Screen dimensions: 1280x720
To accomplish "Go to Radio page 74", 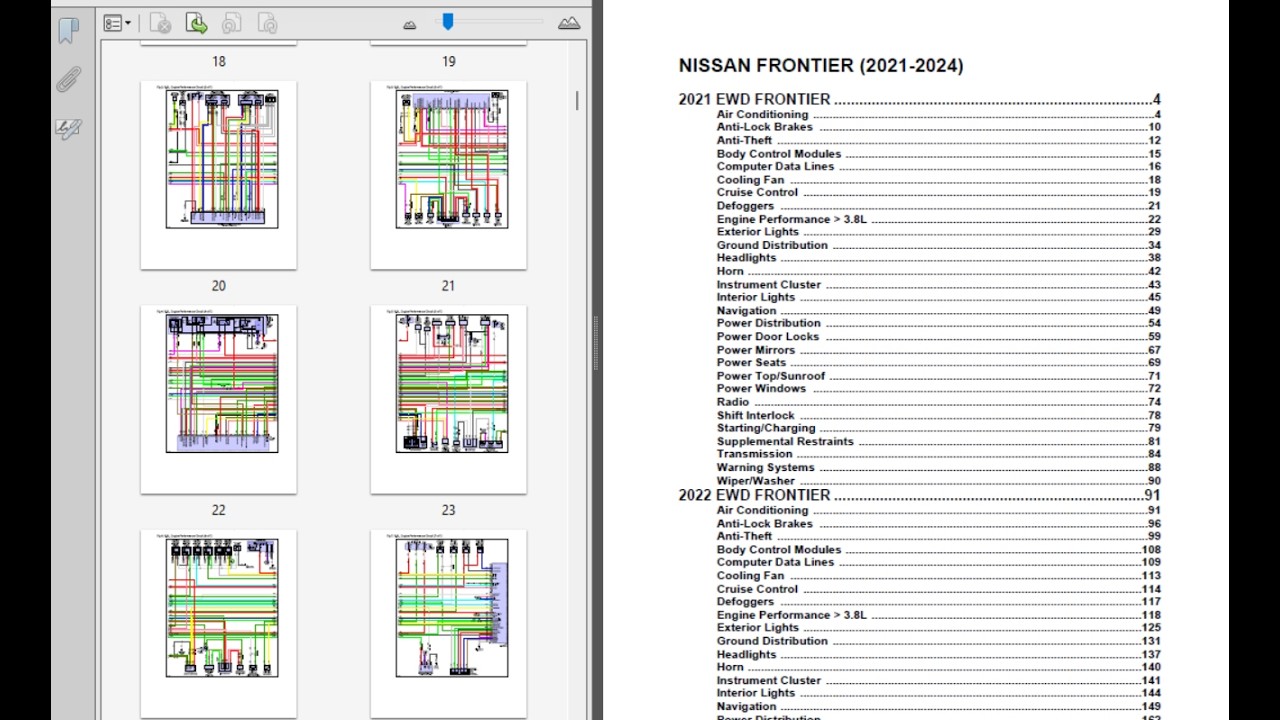I will tap(938, 402).
